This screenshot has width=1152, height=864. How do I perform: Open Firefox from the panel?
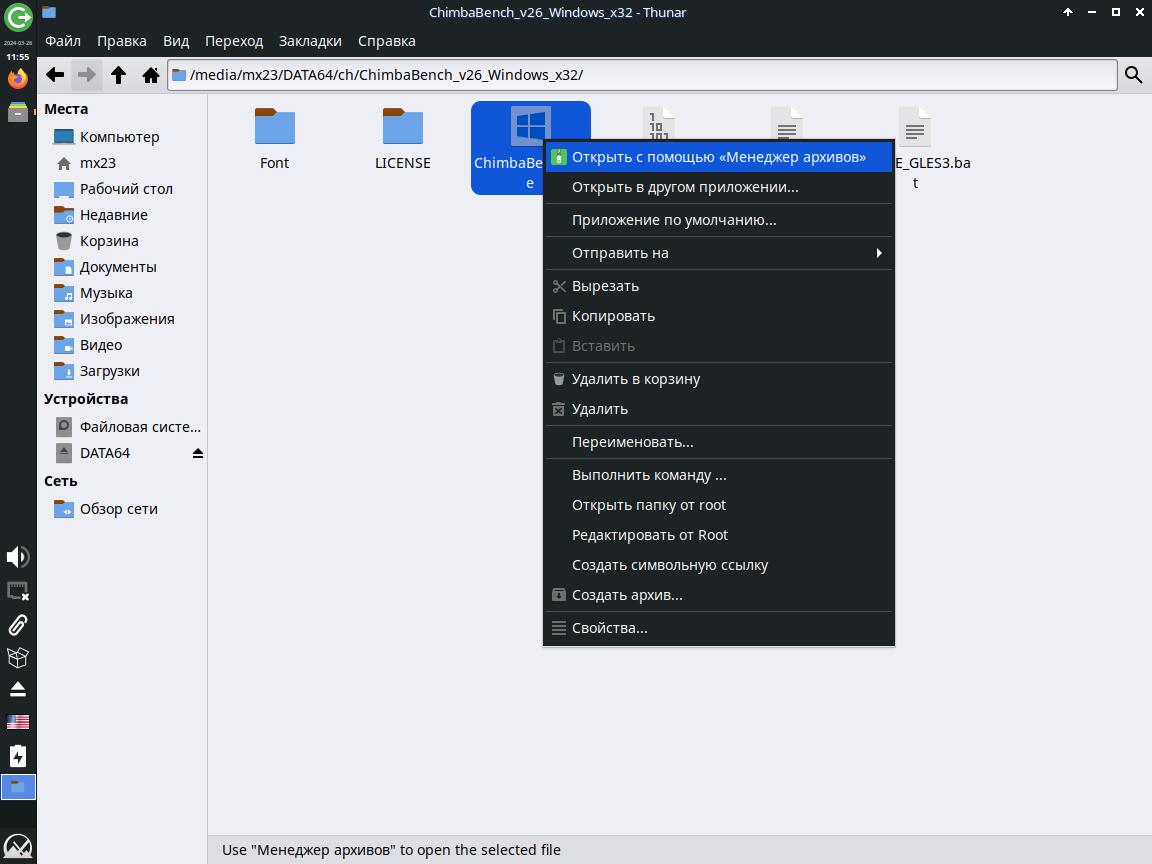point(18,78)
